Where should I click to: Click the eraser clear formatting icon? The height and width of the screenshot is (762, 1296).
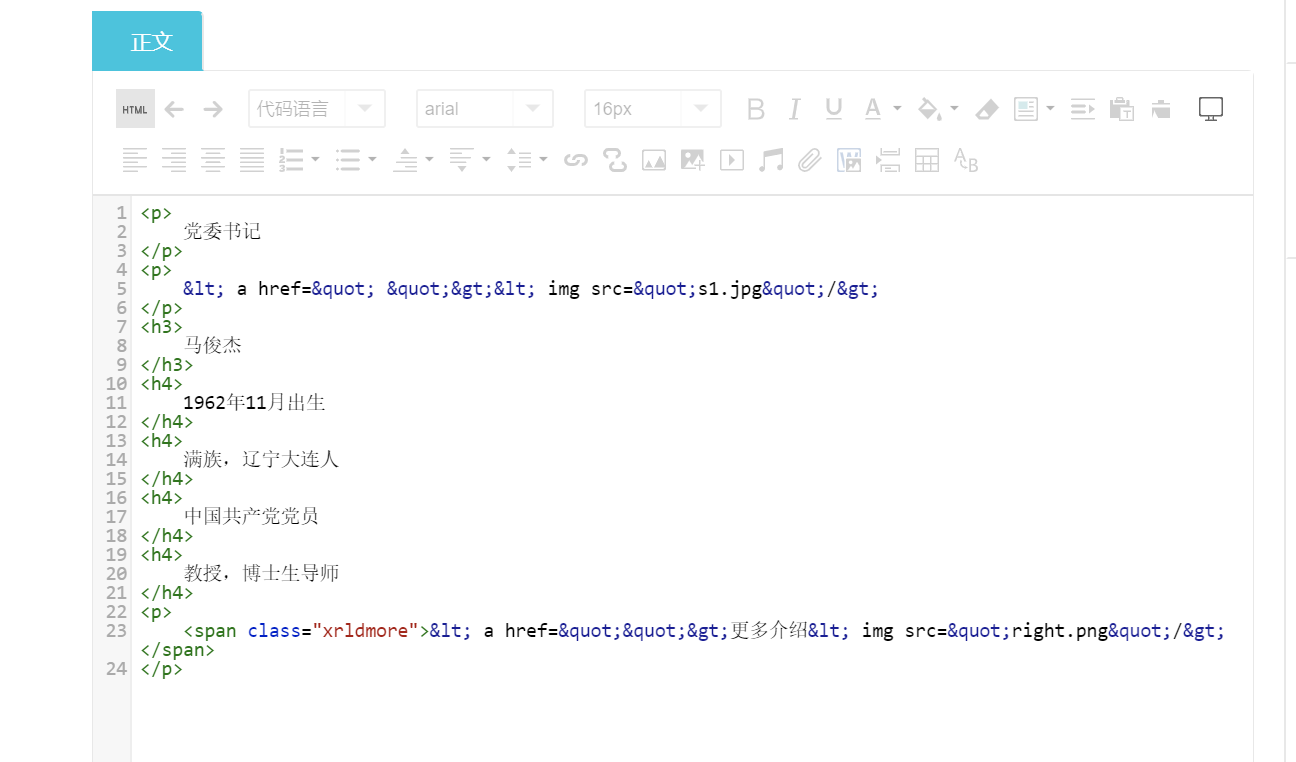coord(987,109)
